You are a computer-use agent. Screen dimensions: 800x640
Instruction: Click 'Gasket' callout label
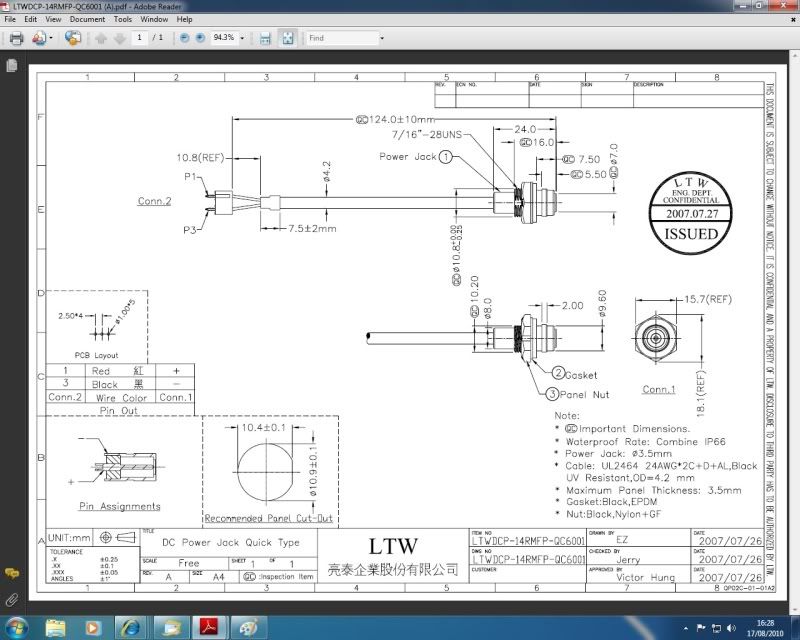pyautogui.click(x=581, y=375)
